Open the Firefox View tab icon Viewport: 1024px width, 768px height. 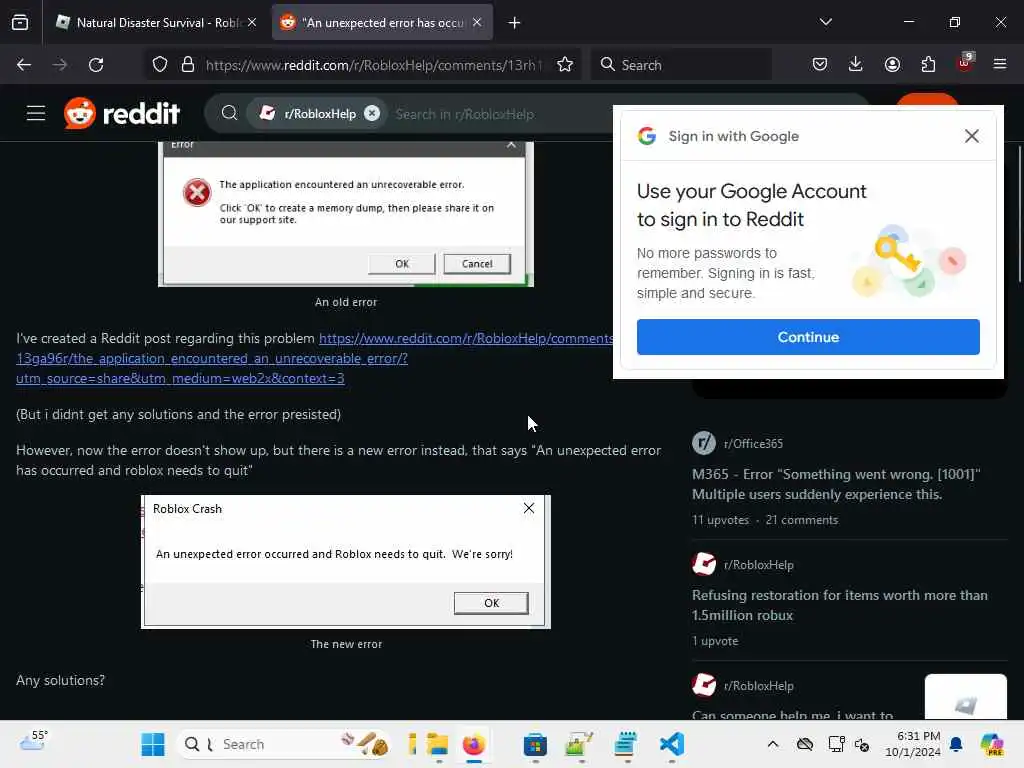click(x=20, y=23)
